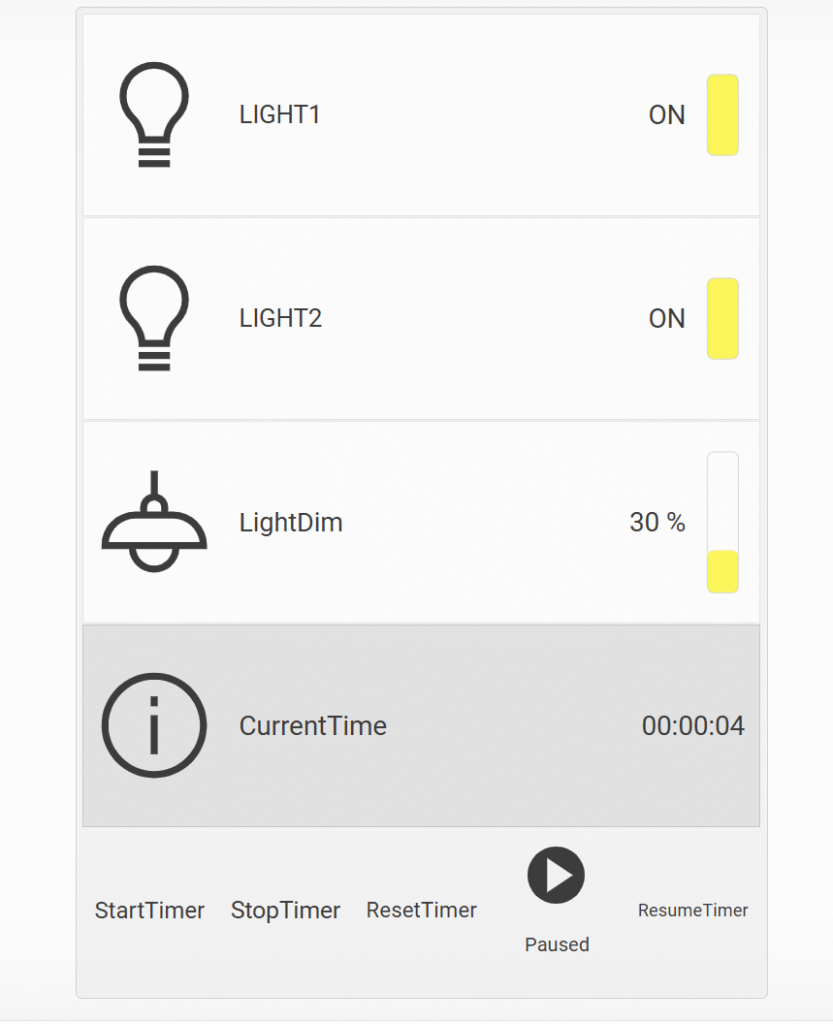Click the LIGHT1 ON state text
The image size is (833, 1024).
coord(667,115)
